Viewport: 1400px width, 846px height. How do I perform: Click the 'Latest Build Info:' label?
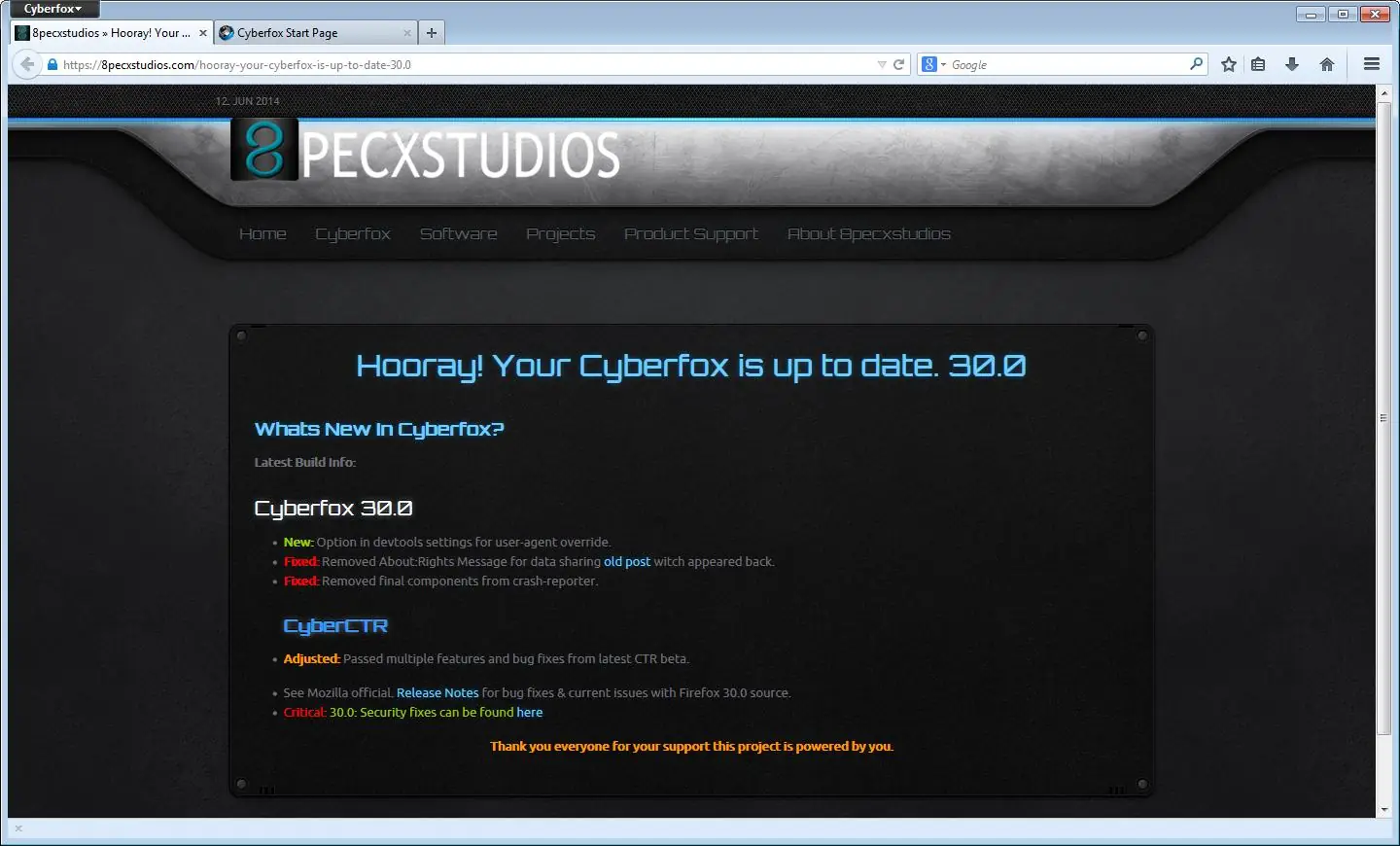coord(305,462)
